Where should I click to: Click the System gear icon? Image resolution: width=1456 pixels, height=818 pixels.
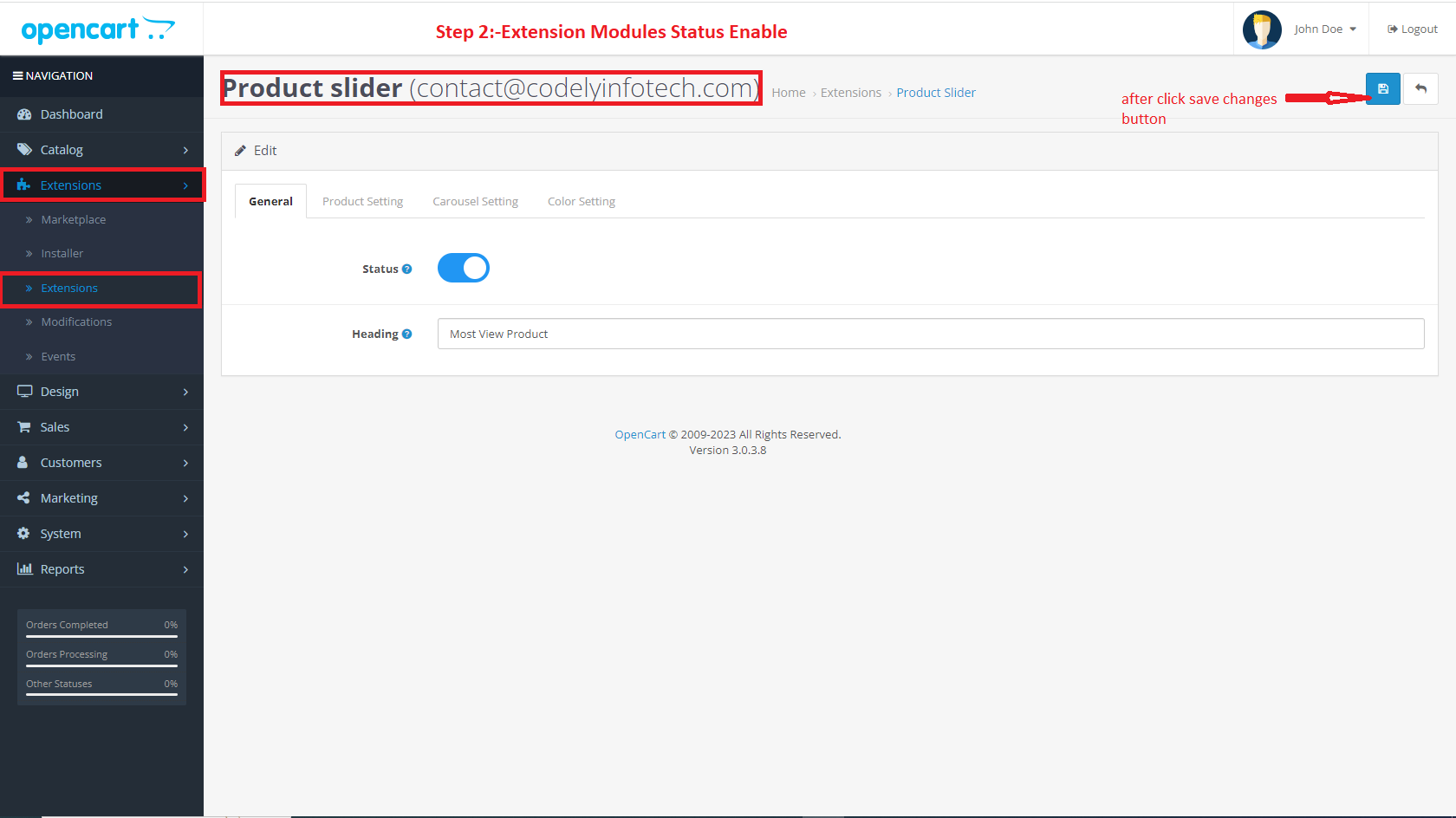(x=23, y=534)
